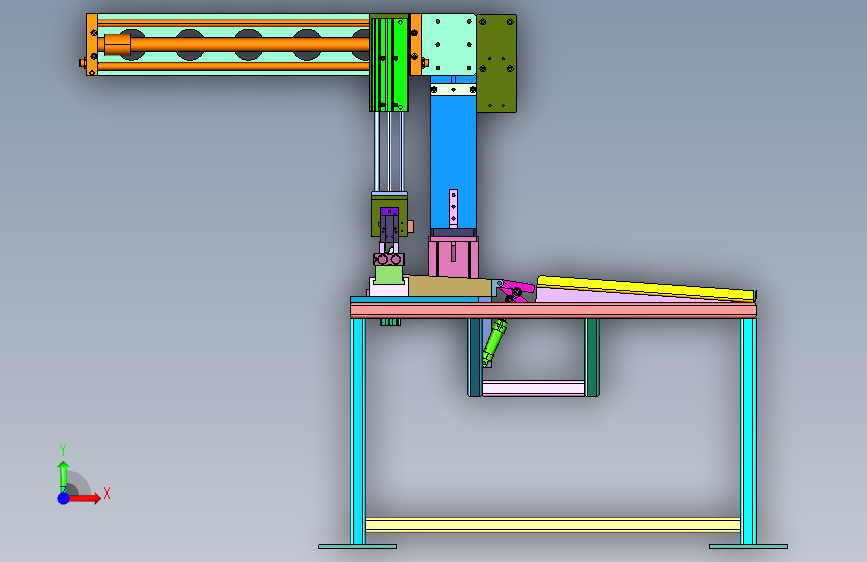Select the right floor foot pad
This screenshot has width=867, height=562.
(748, 547)
